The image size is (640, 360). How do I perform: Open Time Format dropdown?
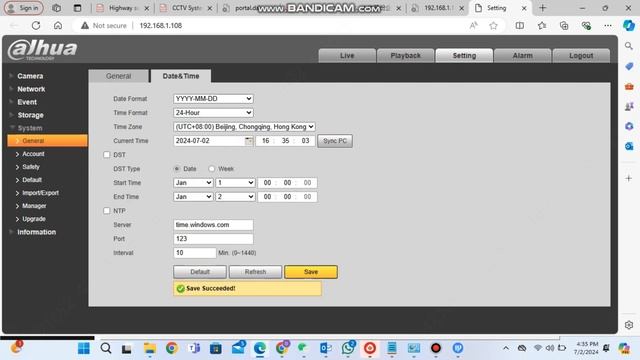coord(213,113)
